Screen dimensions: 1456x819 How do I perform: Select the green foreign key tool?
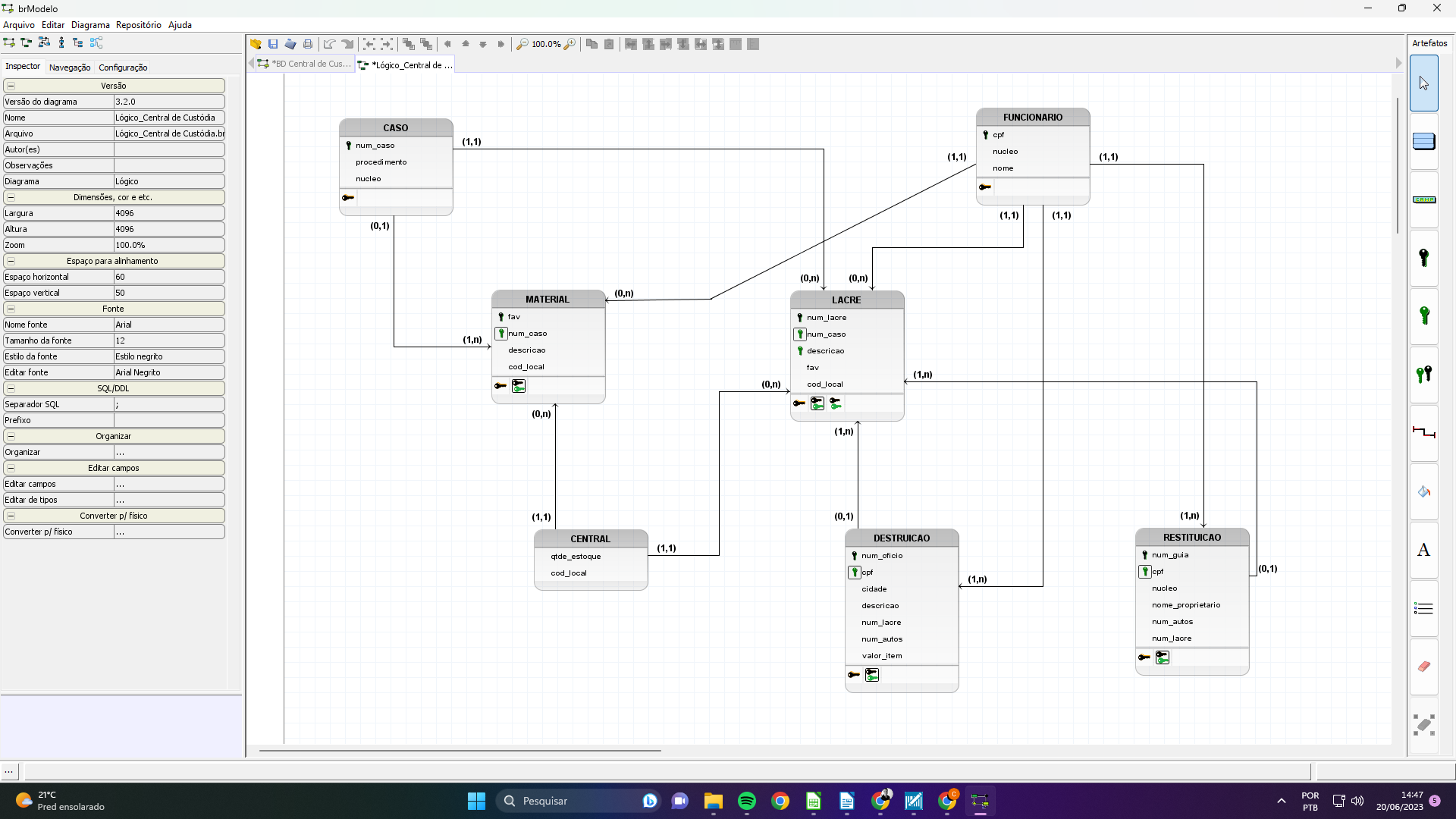(1423, 315)
